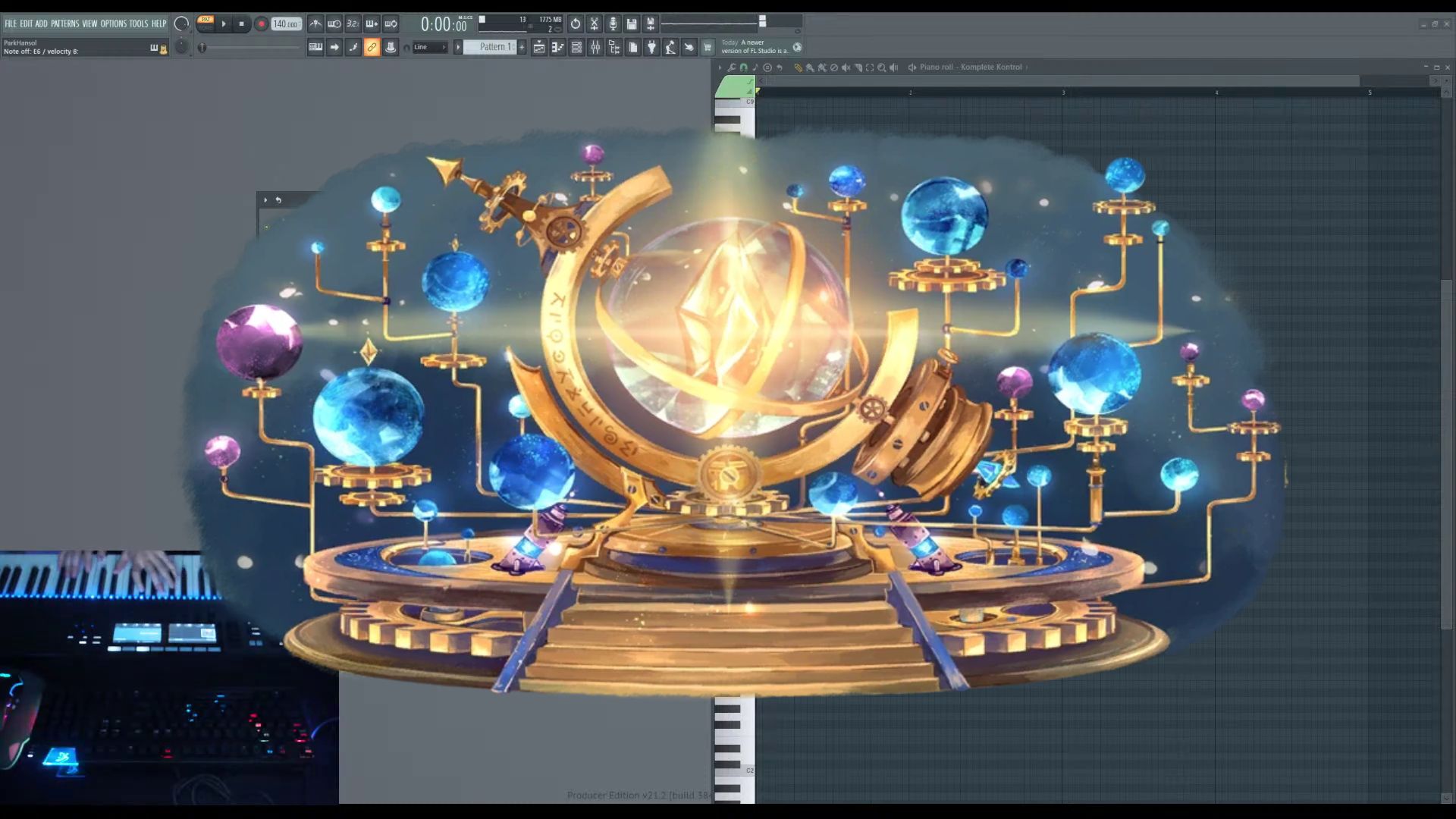Toggle loop recording icon

(391, 24)
